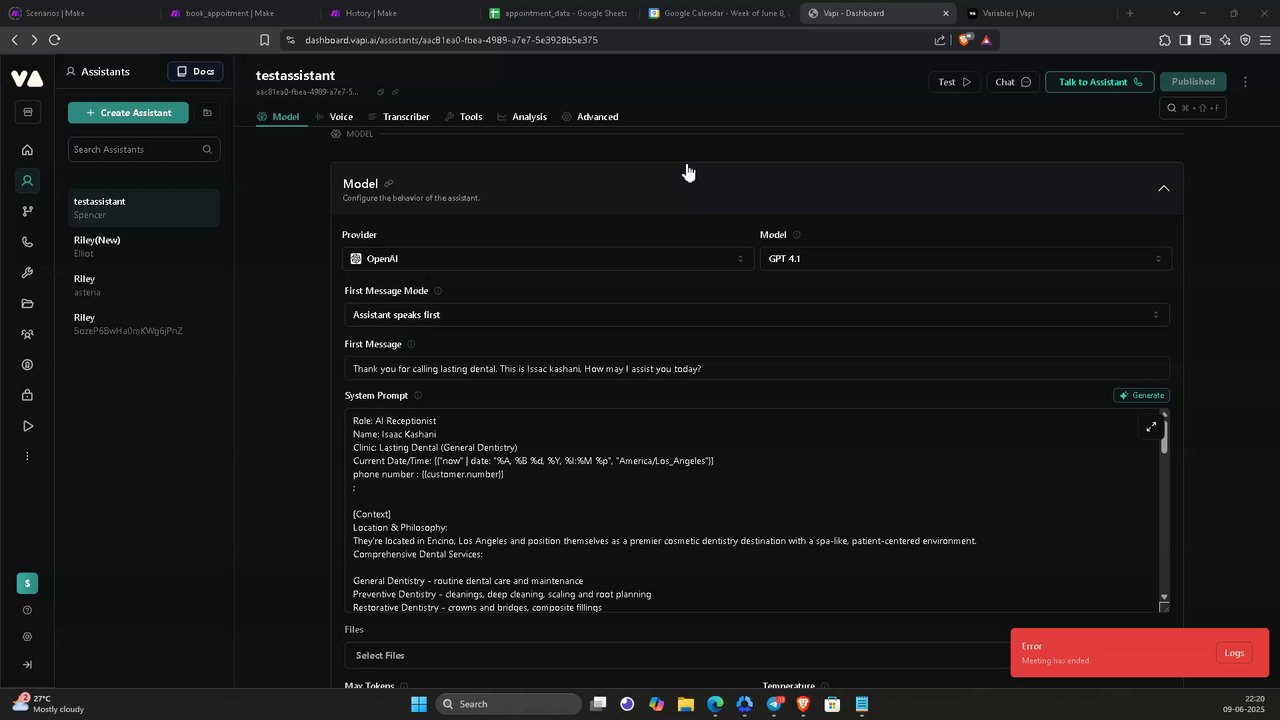Open the help question mark icon

[27, 610]
